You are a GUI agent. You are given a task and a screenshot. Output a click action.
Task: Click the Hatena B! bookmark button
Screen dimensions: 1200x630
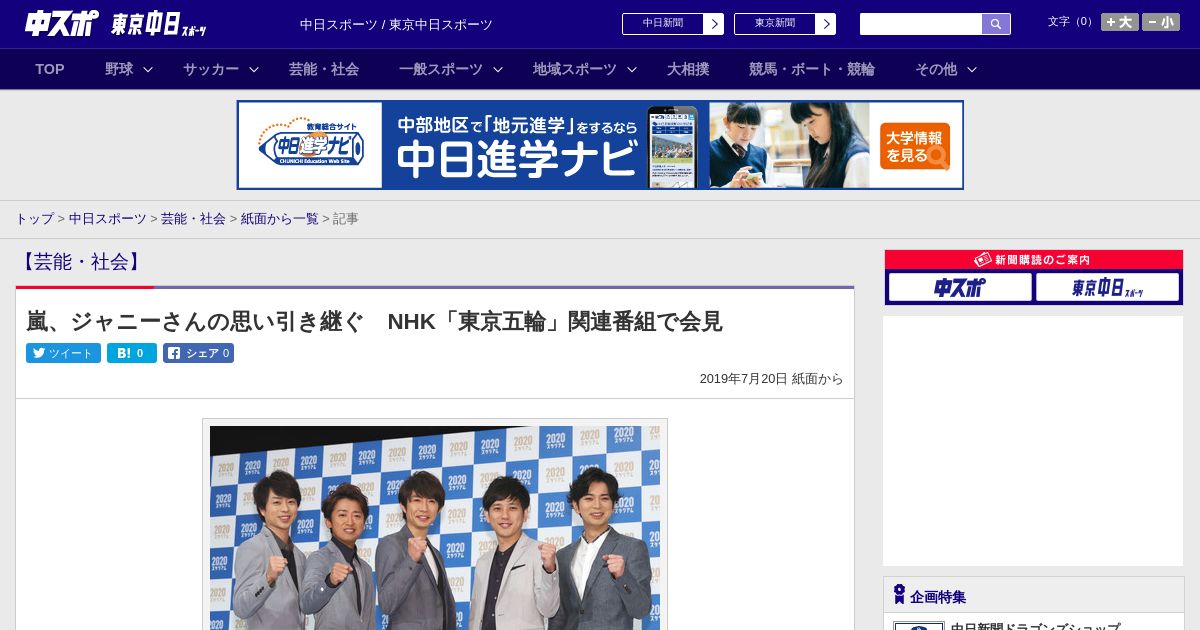[132, 353]
